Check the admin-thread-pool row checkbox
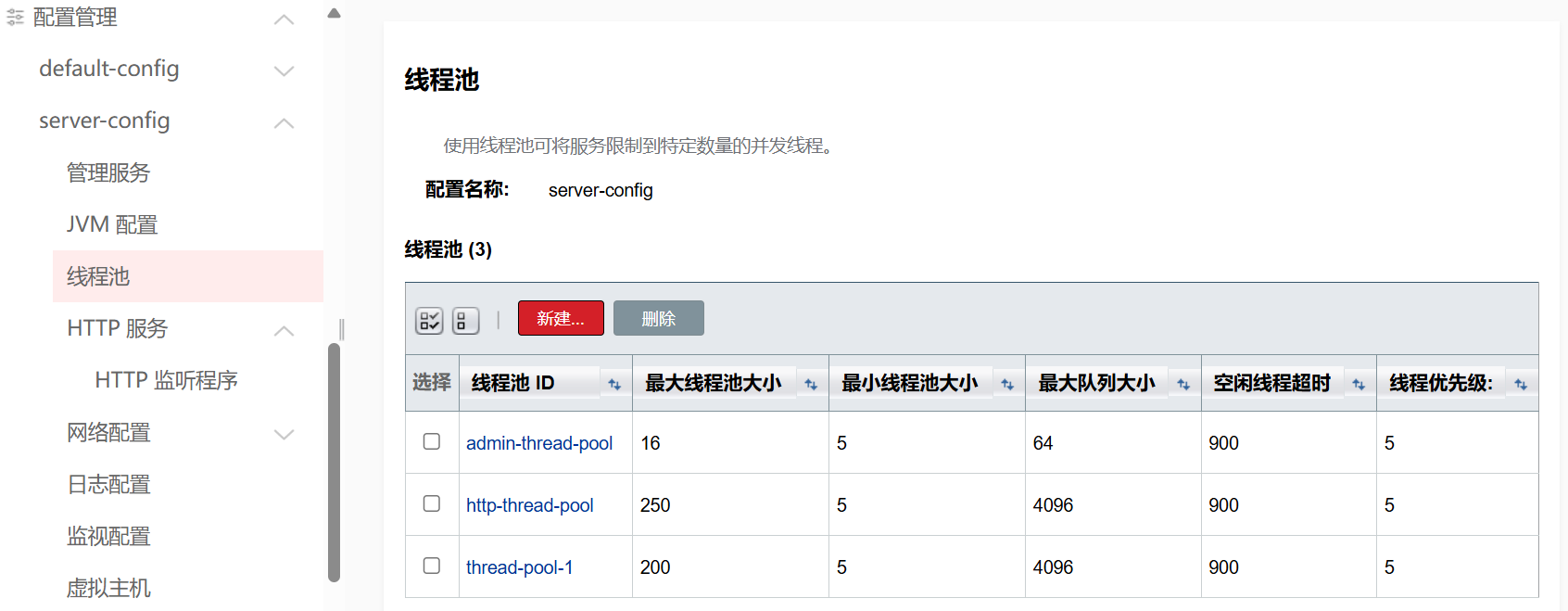 (x=432, y=441)
